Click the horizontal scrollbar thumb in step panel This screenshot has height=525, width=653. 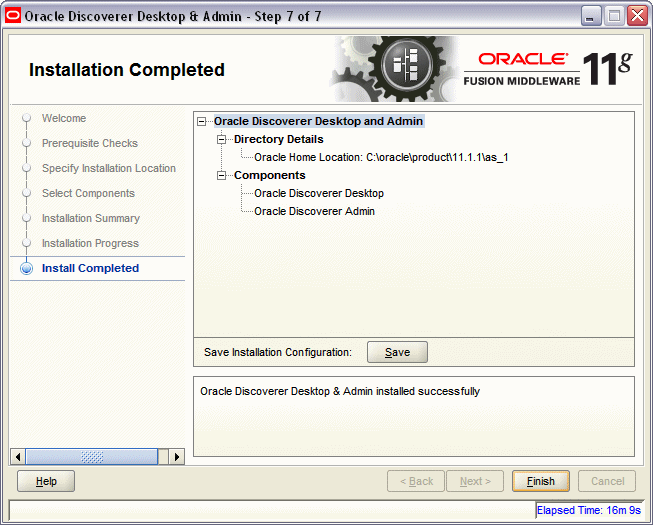pos(92,457)
